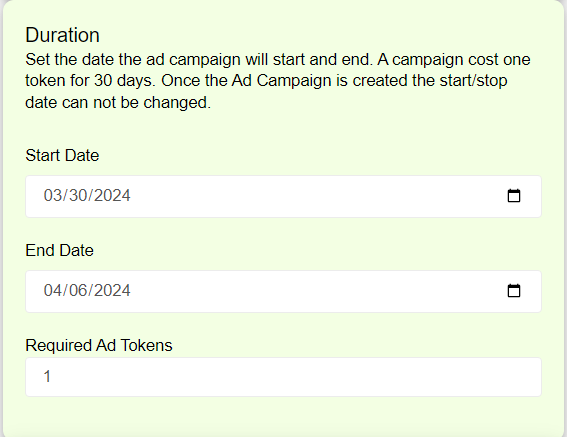
Task: Click blank space inside End Date field
Action: point(318,291)
